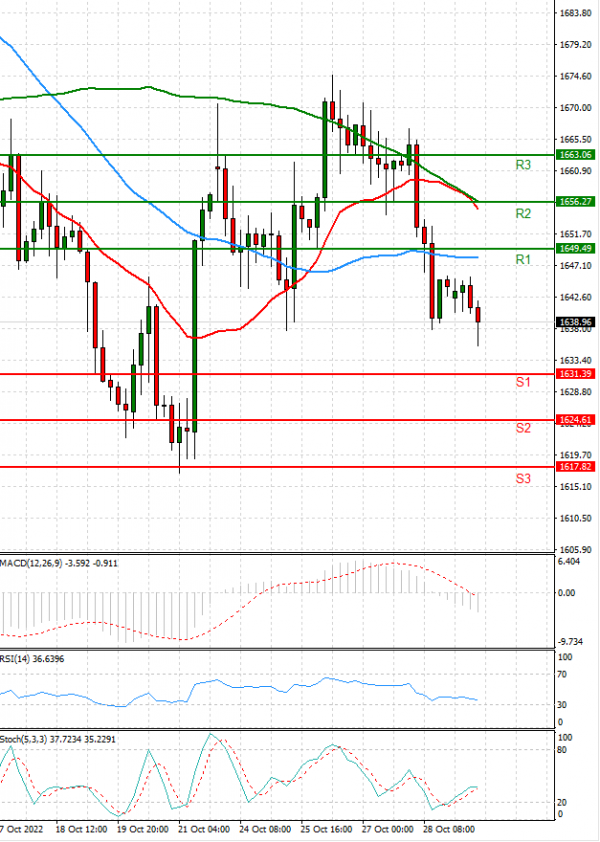The width and height of the screenshot is (600, 842).
Task: Click the 21 Oct 04:00 time label
Action: (x=204, y=829)
